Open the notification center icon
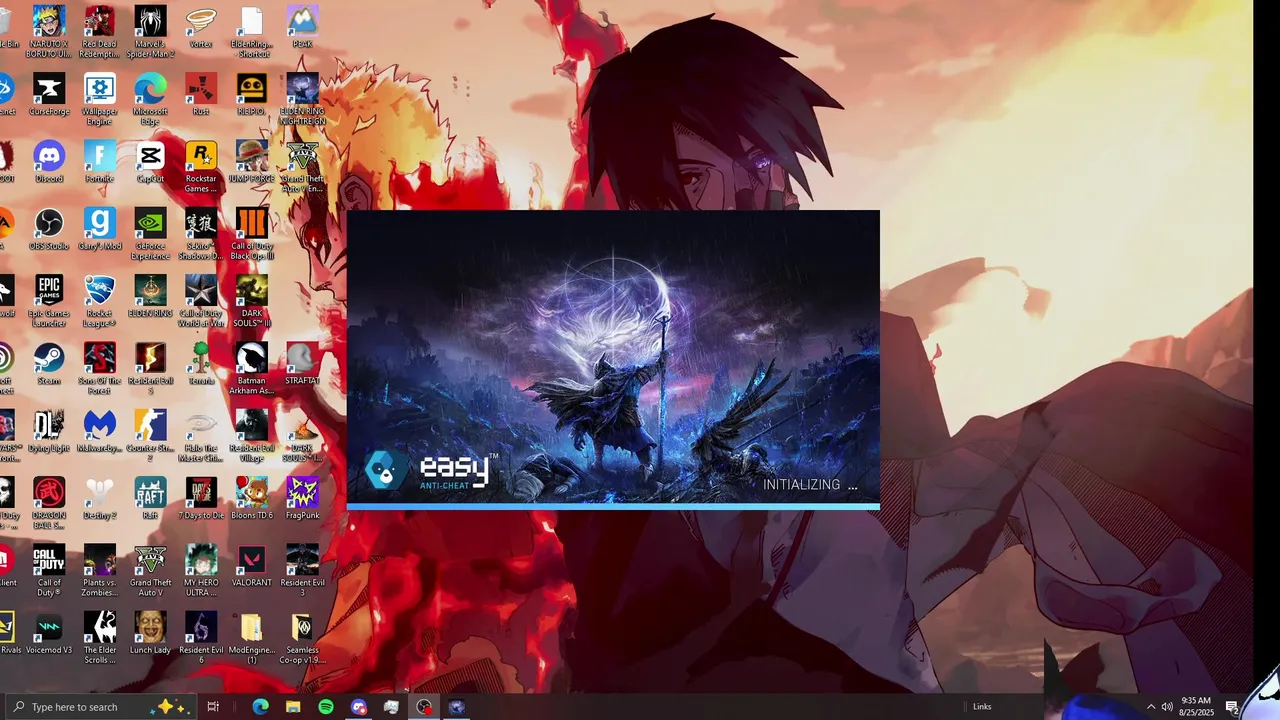 [1233, 707]
